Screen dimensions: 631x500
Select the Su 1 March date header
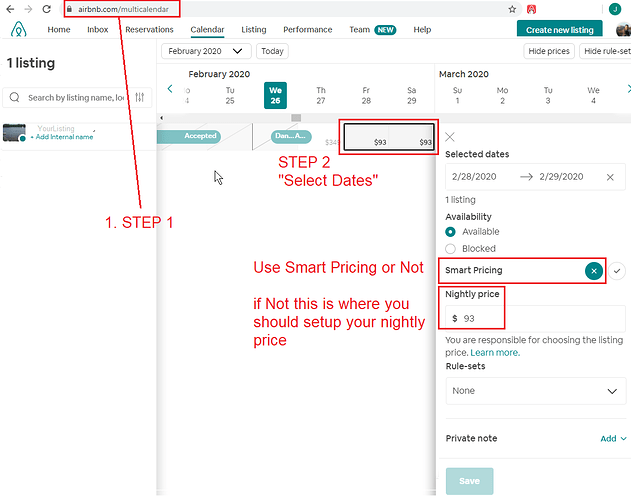[457, 95]
